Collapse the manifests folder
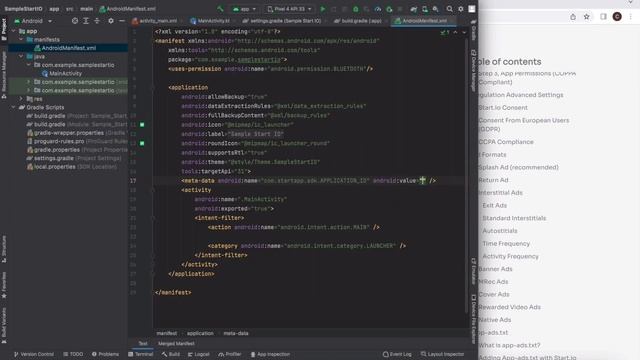The image size is (640, 360). [x=21, y=40]
